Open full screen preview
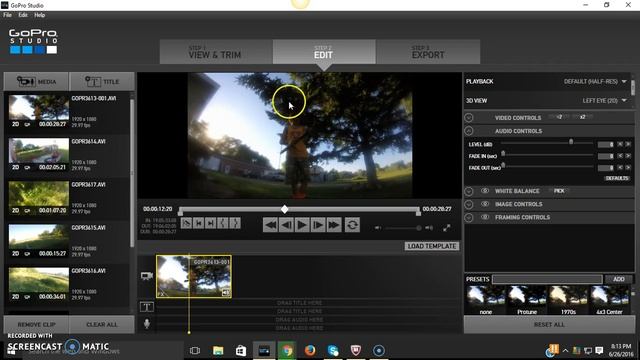This screenshot has width=640, height=360. (447, 228)
